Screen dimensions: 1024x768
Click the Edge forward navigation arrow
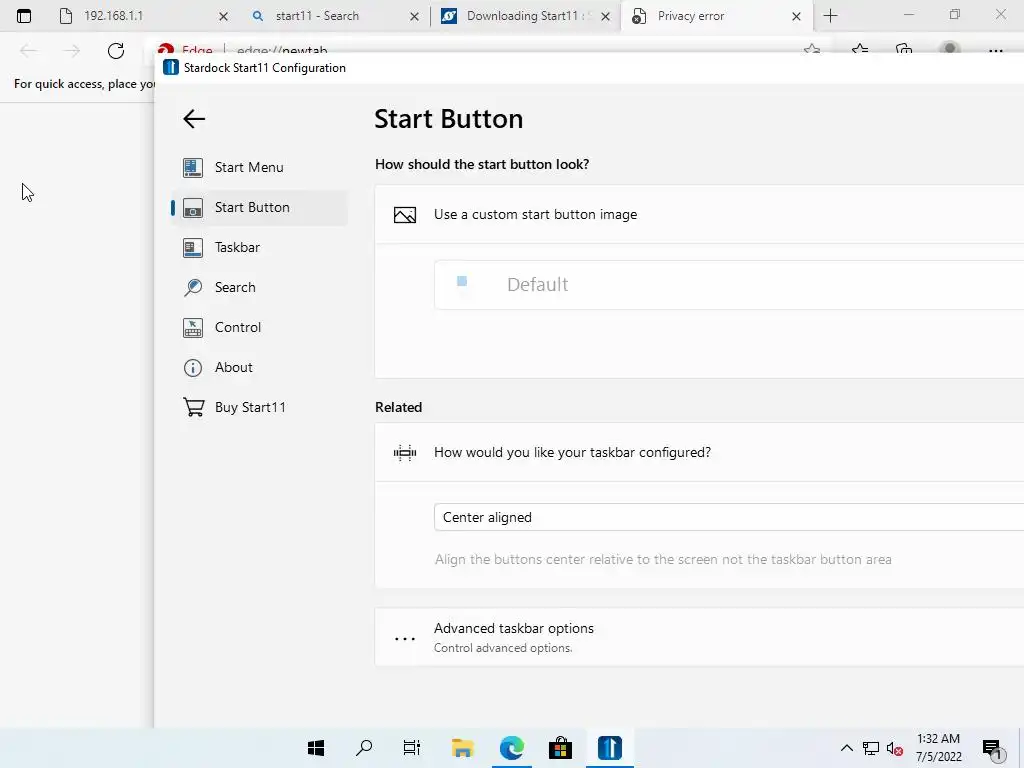[72, 51]
